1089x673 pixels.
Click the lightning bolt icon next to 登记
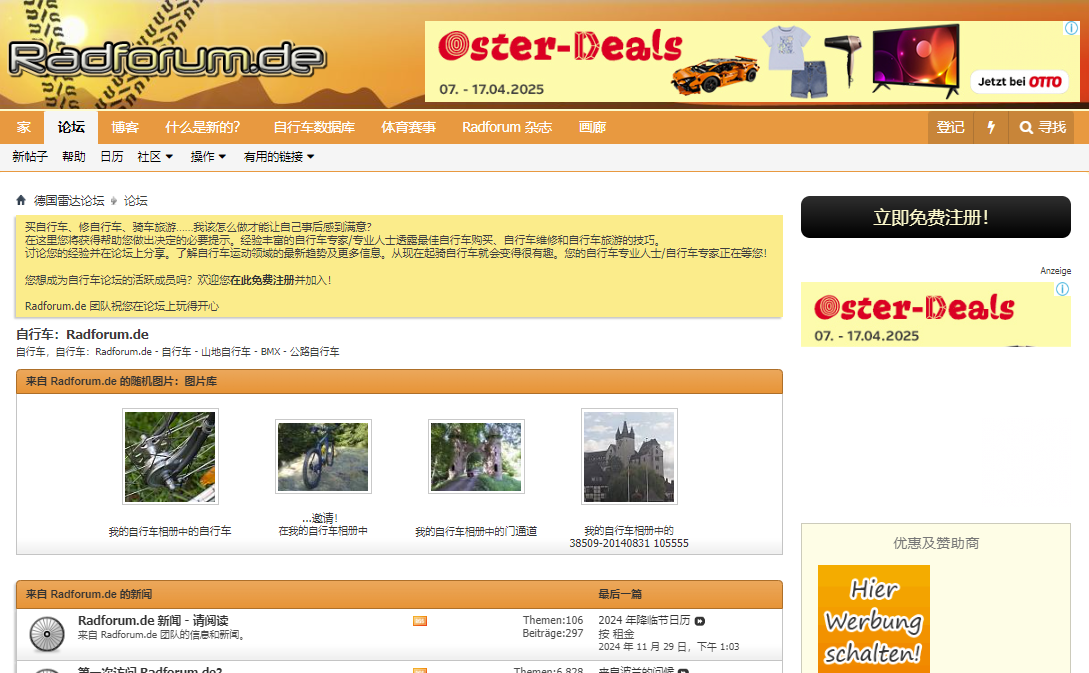[x=991, y=127]
